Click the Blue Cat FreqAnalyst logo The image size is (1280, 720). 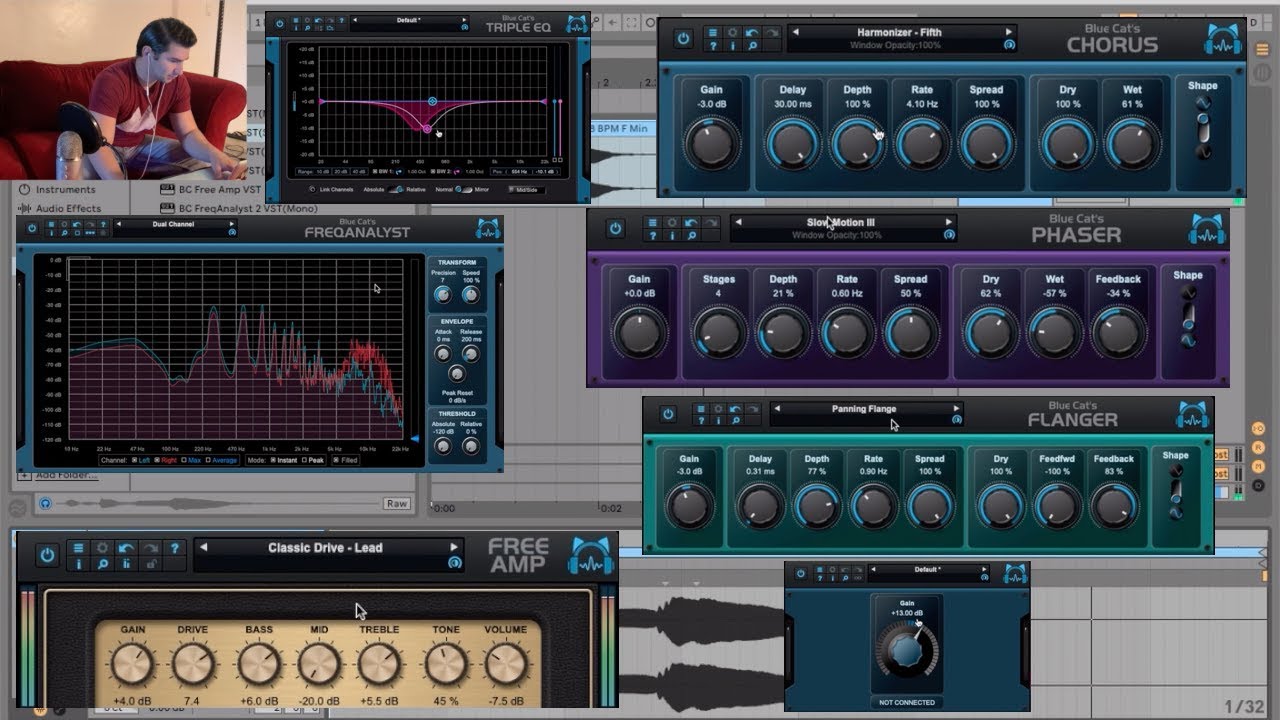[488, 229]
